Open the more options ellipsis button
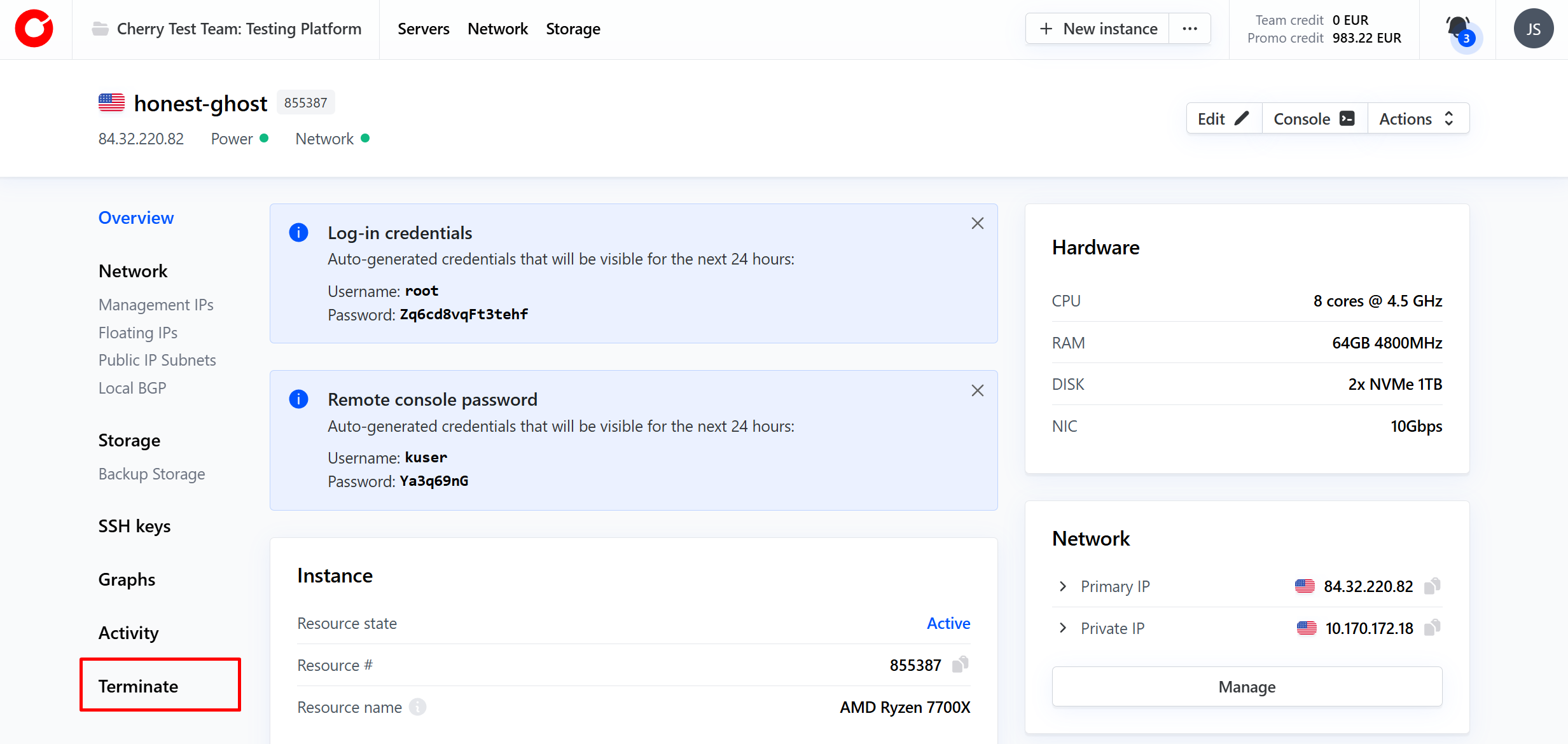This screenshot has width=1568, height=744. coord(1190,29)
